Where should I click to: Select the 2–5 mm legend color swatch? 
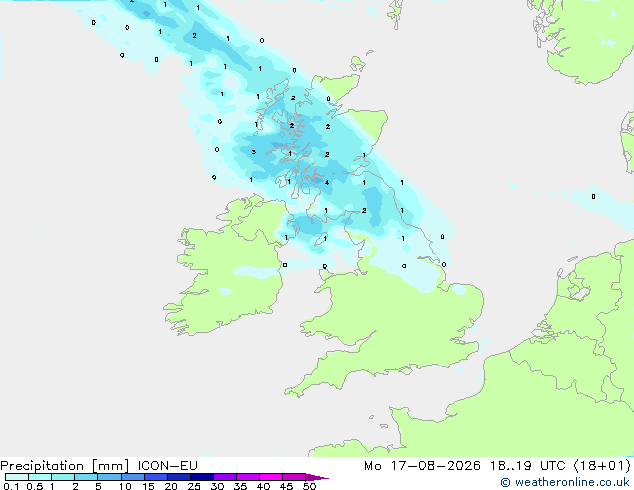coord(86,477)
